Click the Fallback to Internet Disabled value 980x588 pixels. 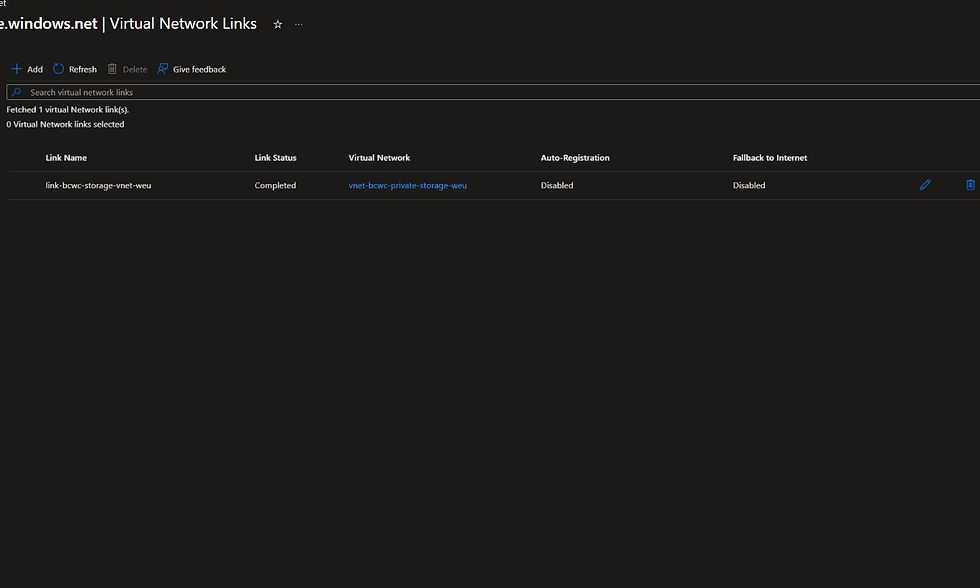click(749, 186)
